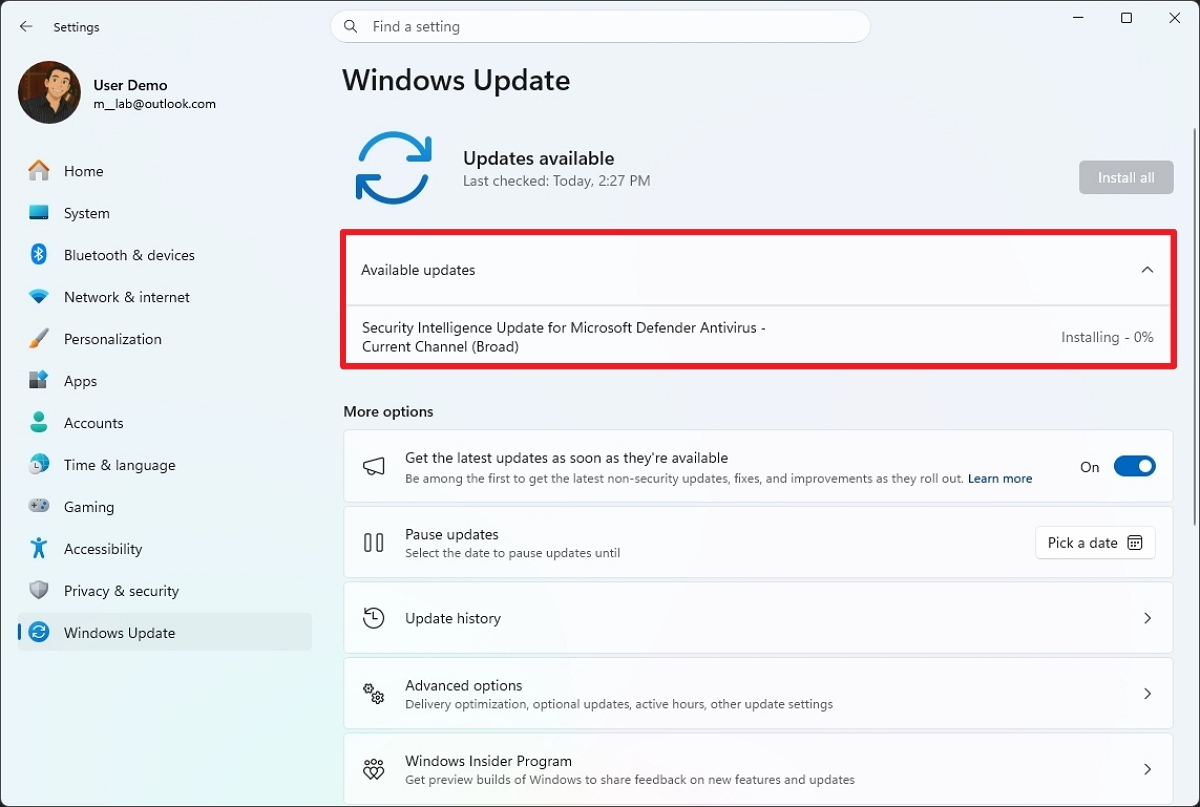Collapse the Available updates section

pos(1147,270)
